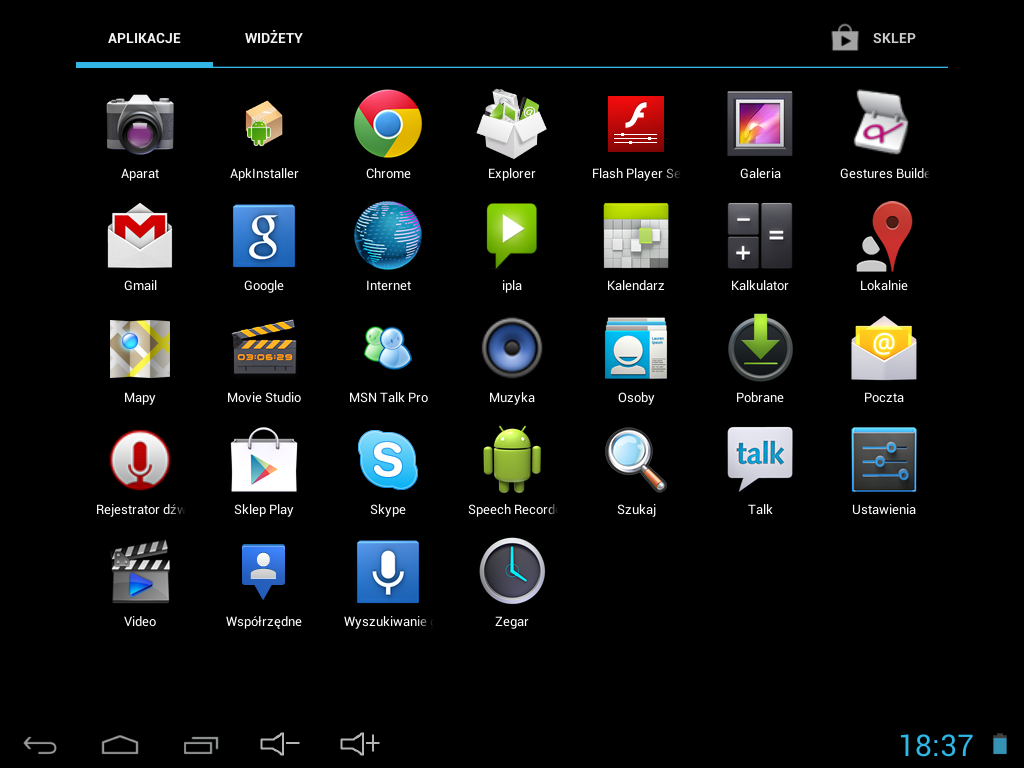Launch ApkInstaller
1024x768 pixels.
(264, 124)
